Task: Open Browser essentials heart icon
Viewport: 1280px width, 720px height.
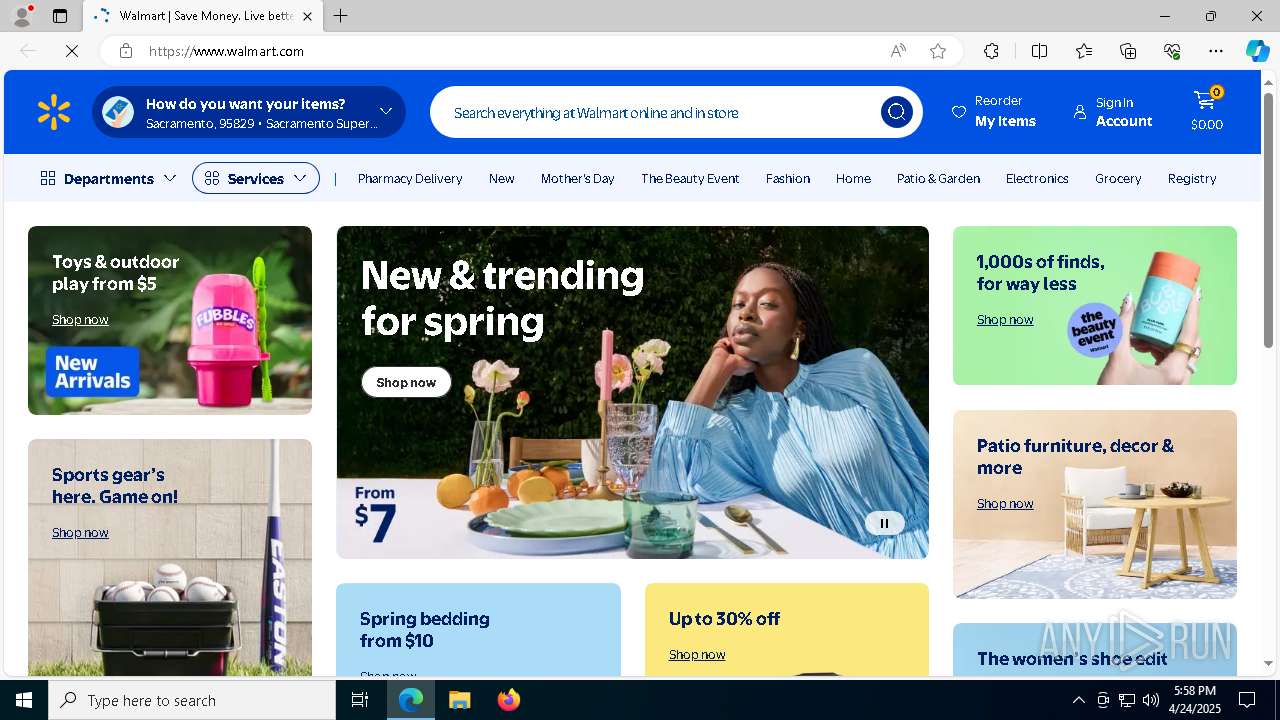Action: pos(1172,51)
